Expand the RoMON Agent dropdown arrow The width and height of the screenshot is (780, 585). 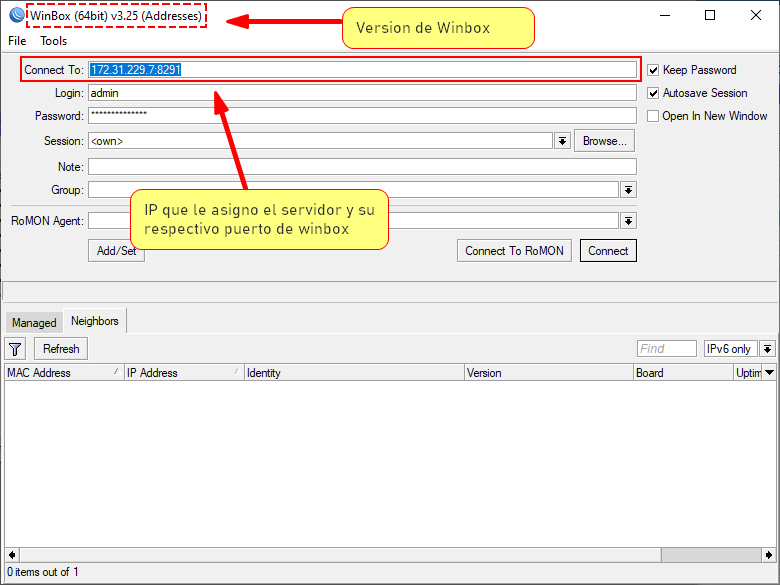628,221
